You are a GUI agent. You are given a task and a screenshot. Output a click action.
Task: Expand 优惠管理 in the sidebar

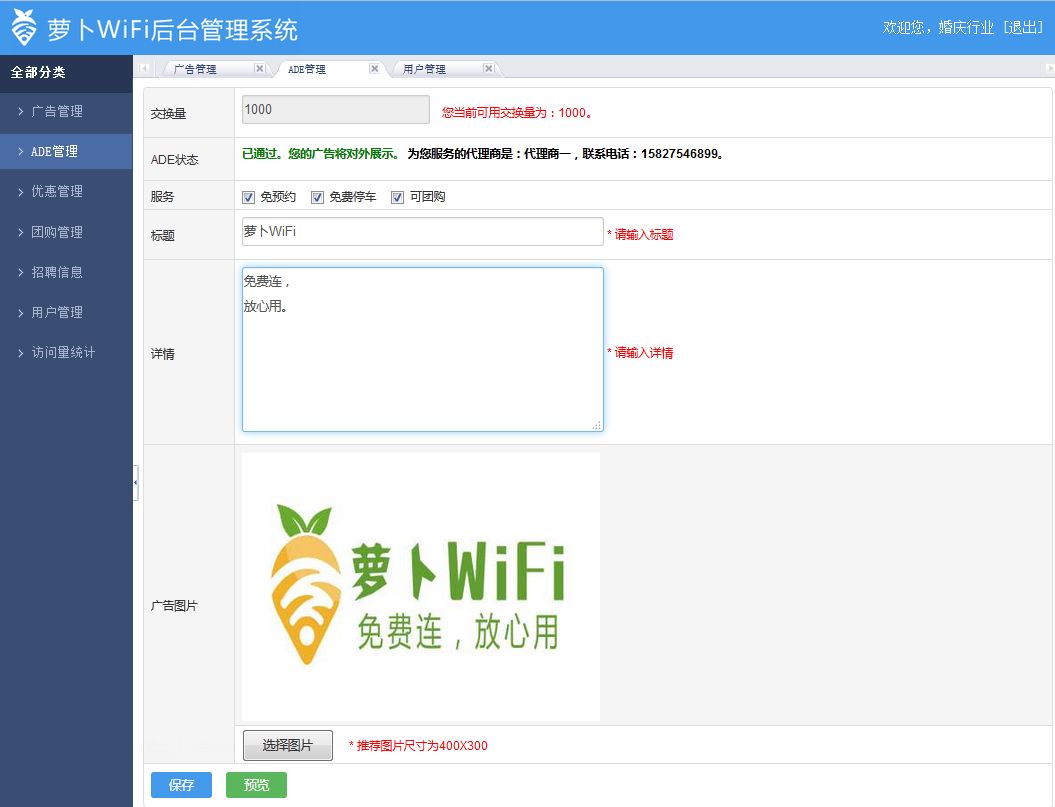point(57,192)
